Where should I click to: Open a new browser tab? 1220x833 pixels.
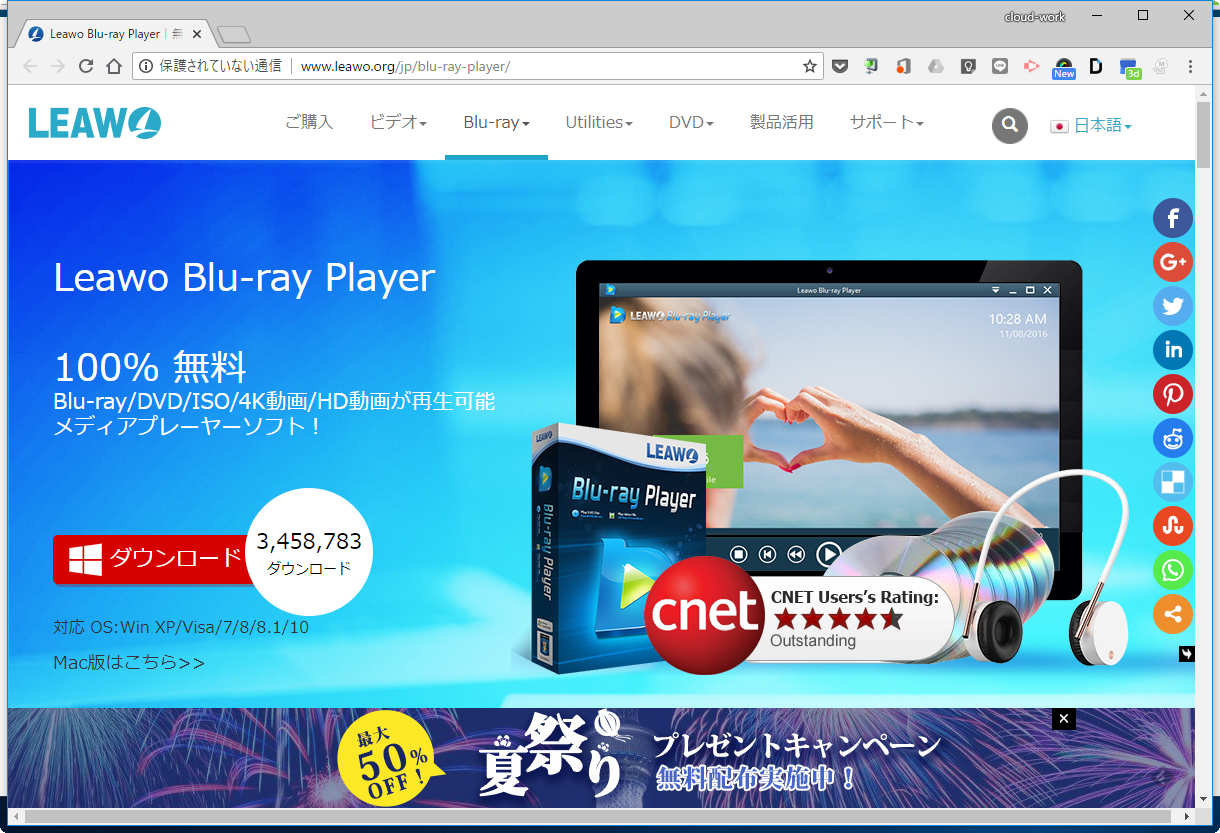point(233,35)
